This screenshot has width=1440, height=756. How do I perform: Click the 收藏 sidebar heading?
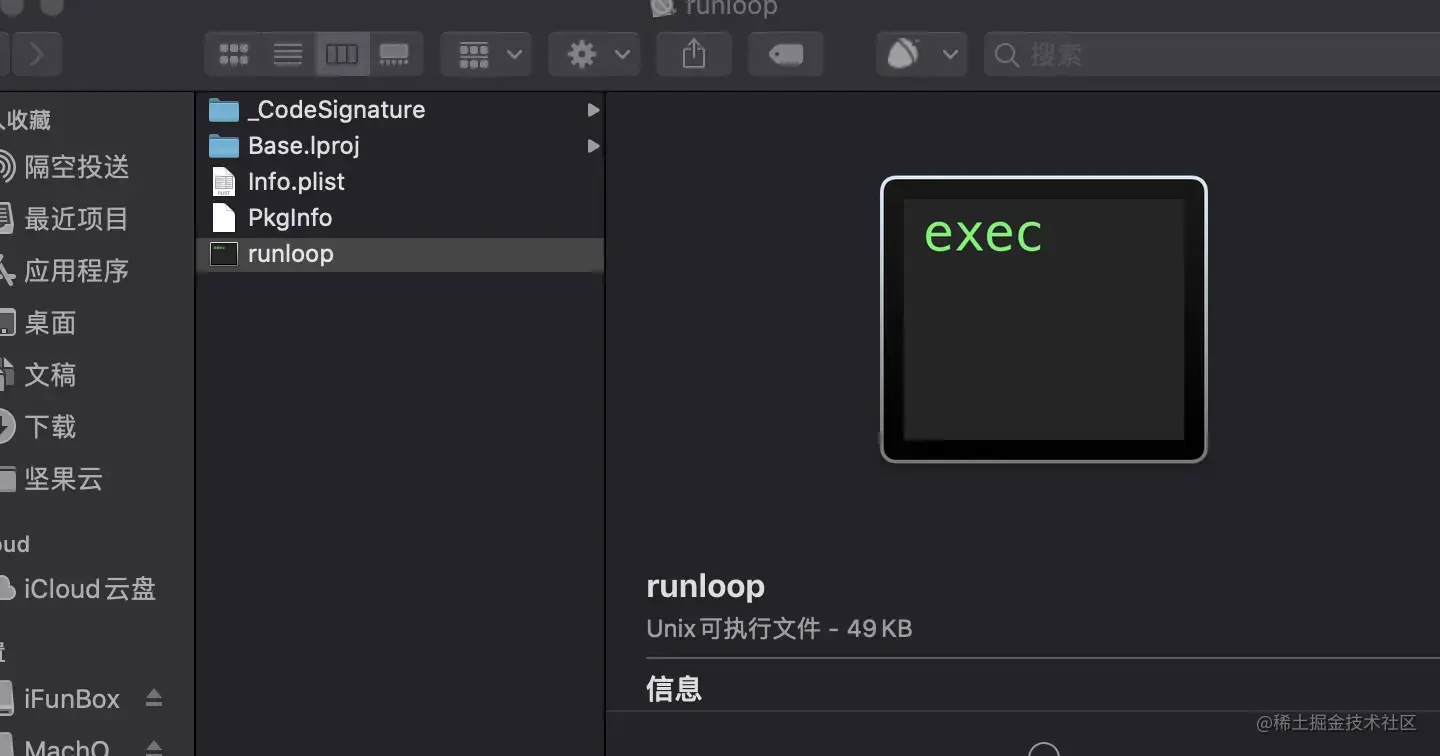(26, 120)
